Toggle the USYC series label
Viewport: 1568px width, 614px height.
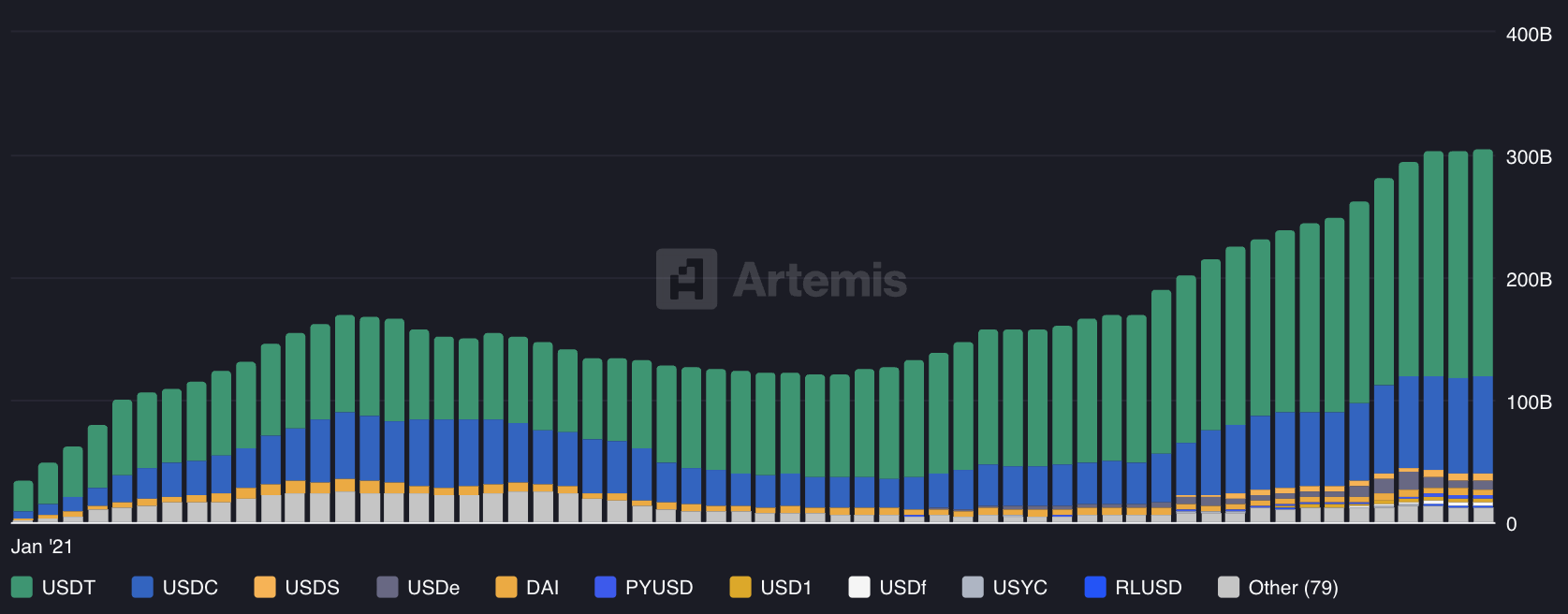coord(1019,588)
